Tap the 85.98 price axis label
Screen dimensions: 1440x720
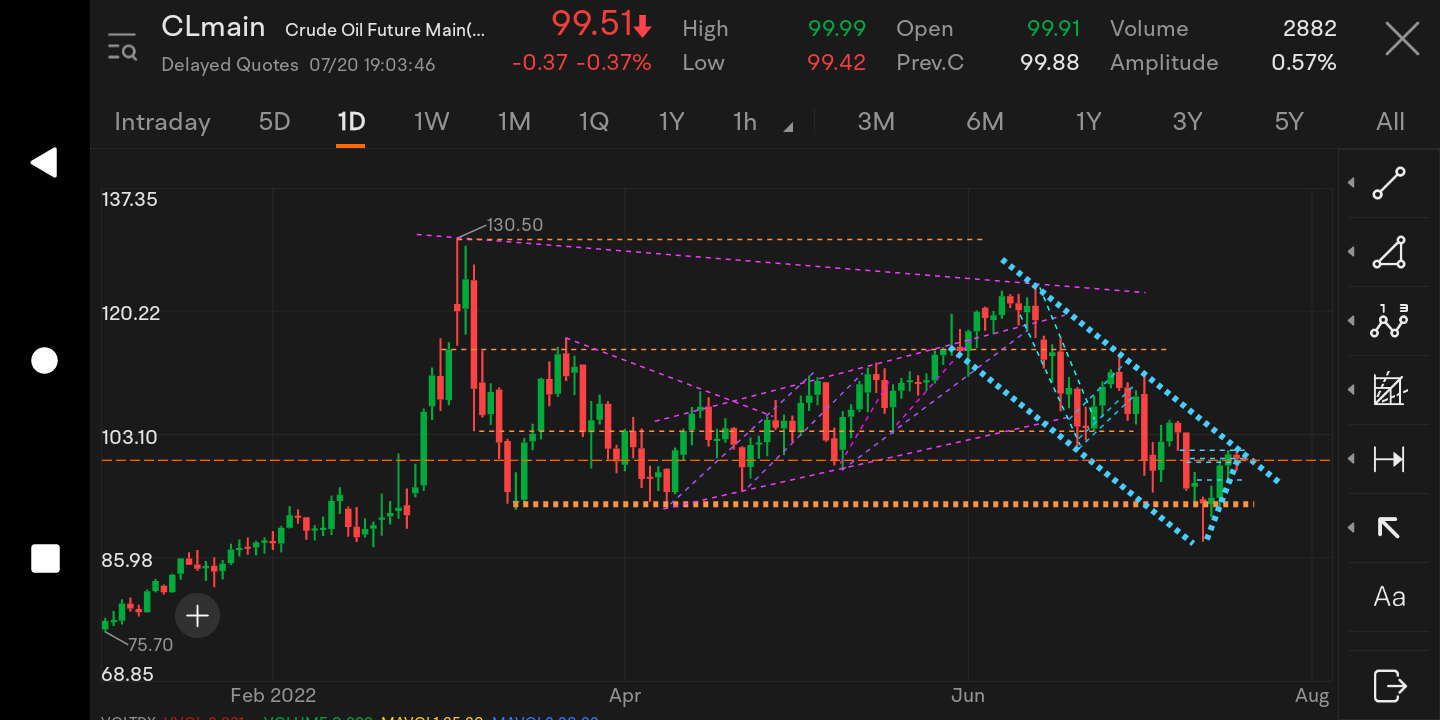(x=127, y=561)
